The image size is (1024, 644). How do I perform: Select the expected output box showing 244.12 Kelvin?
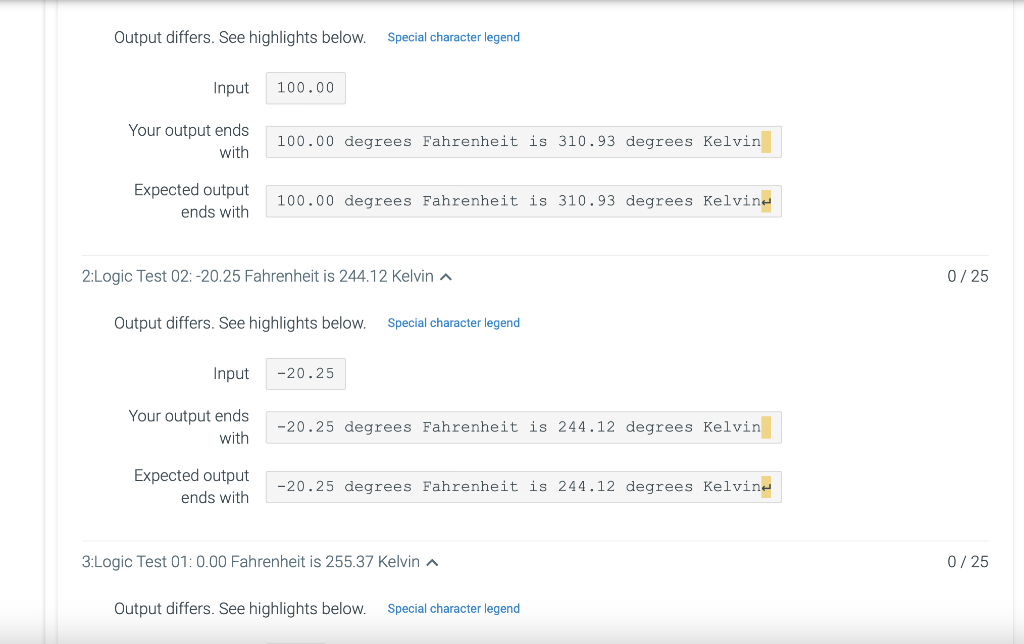pyautogui.click(x=523, y=486)
